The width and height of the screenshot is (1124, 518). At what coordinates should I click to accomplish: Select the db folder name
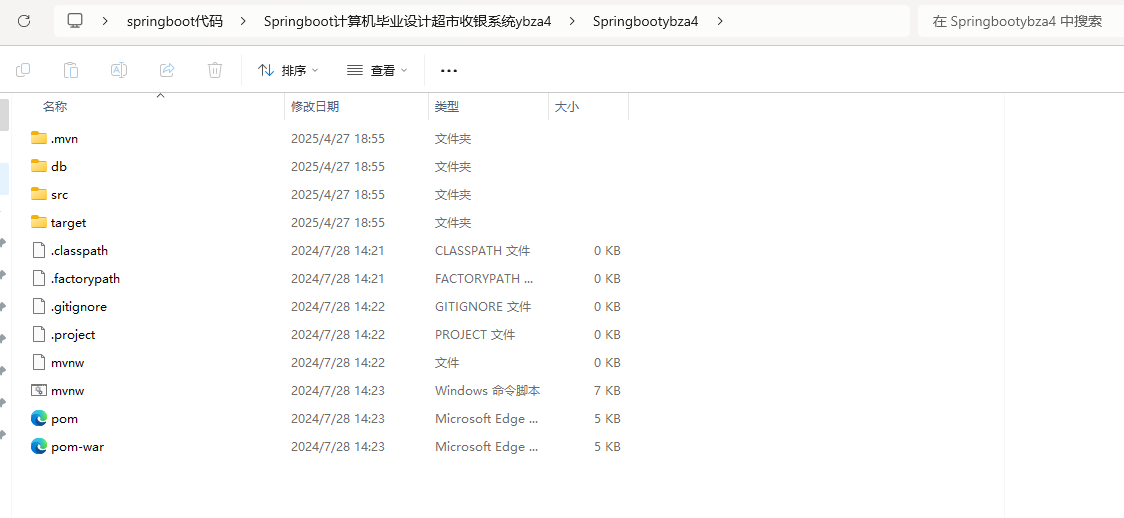(59, 167)
